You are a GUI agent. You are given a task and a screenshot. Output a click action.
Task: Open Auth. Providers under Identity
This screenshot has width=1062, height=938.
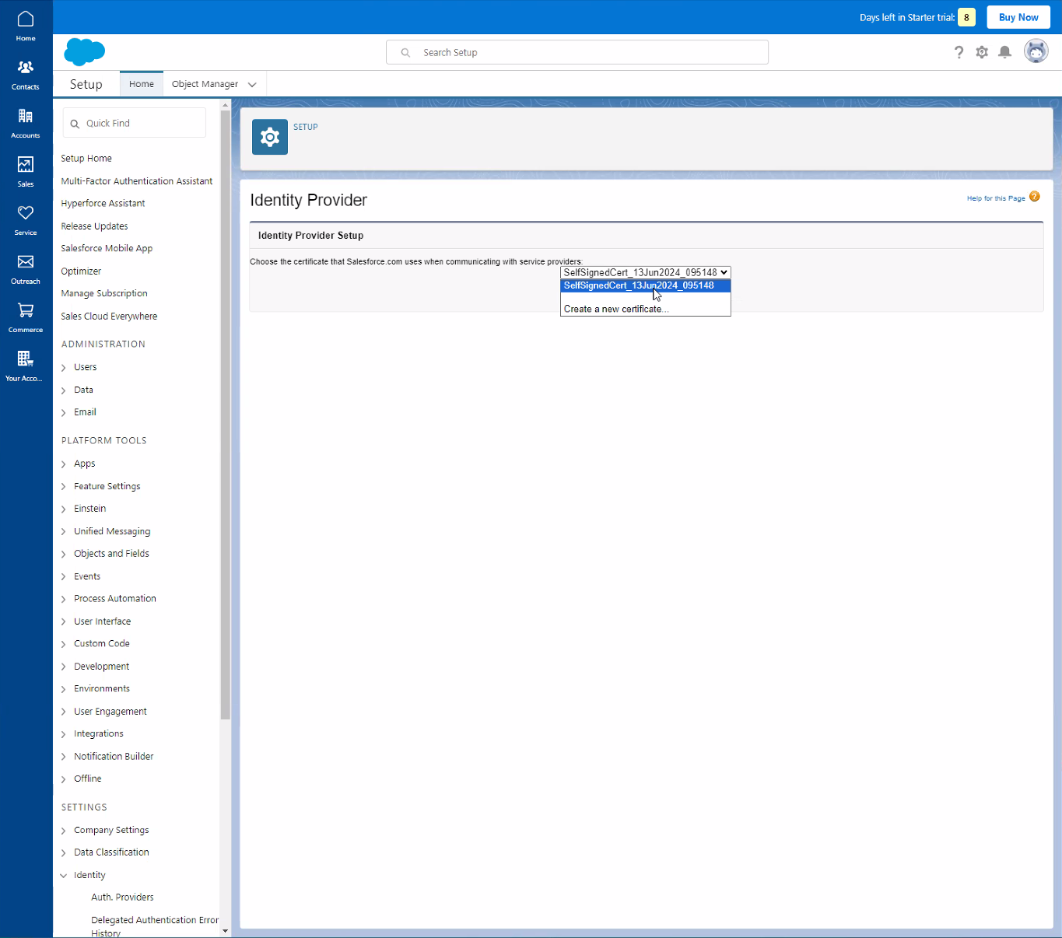pos(122,897)
